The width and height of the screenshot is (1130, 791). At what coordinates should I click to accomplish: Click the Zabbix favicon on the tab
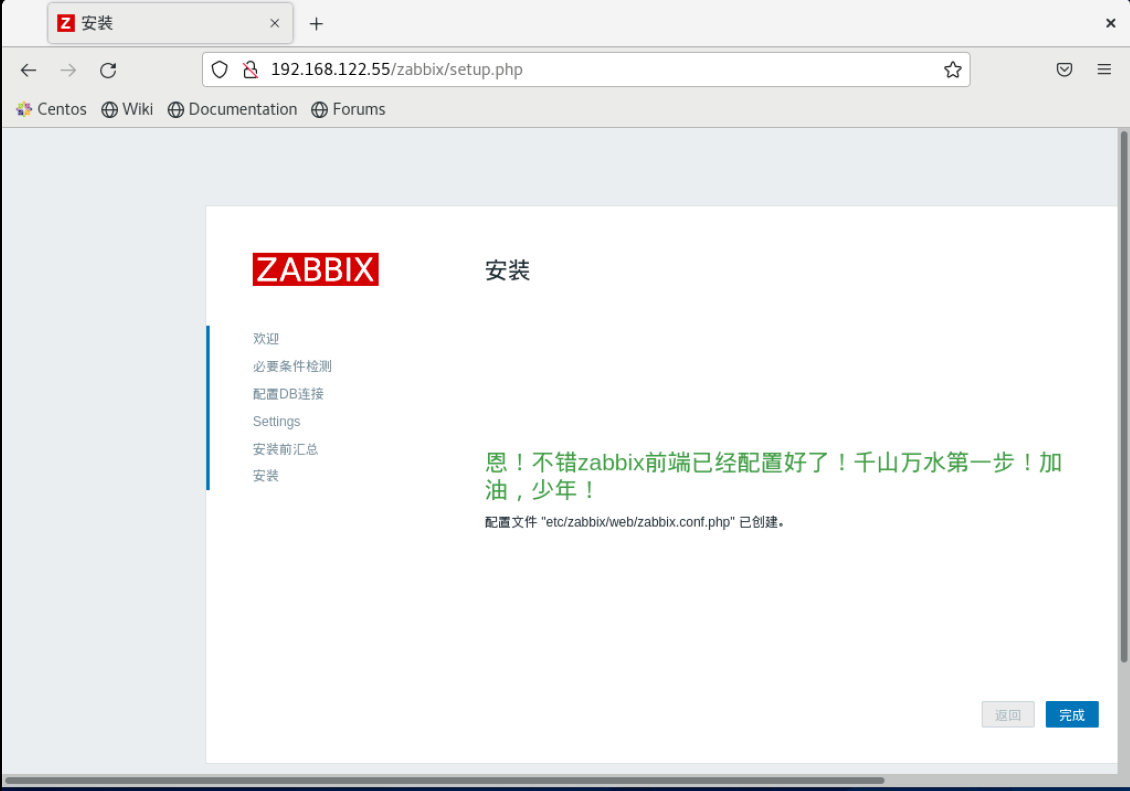click(x=66, y=23)
